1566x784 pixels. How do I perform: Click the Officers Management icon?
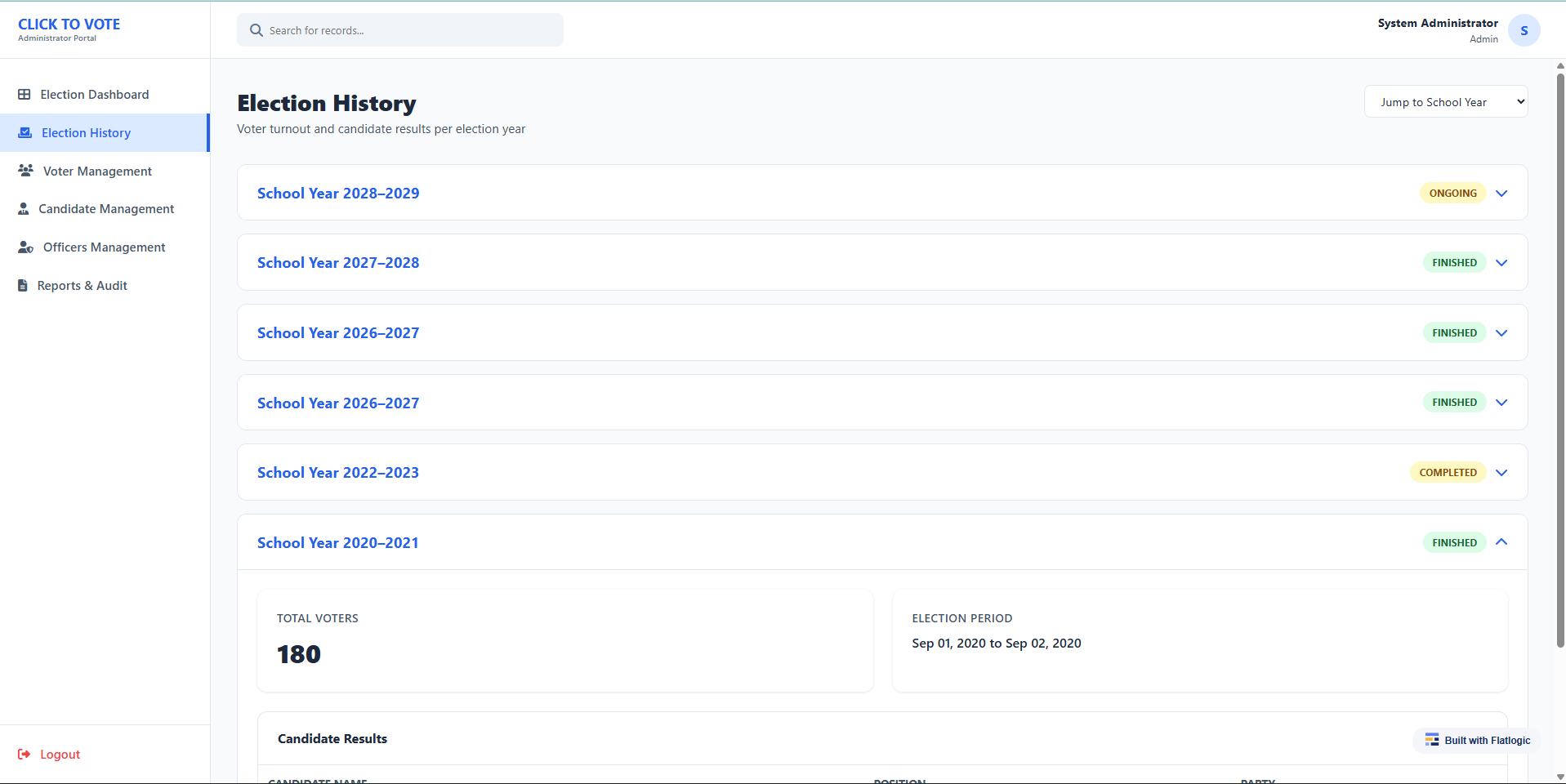pyautogui.click(x=26, y=247)
